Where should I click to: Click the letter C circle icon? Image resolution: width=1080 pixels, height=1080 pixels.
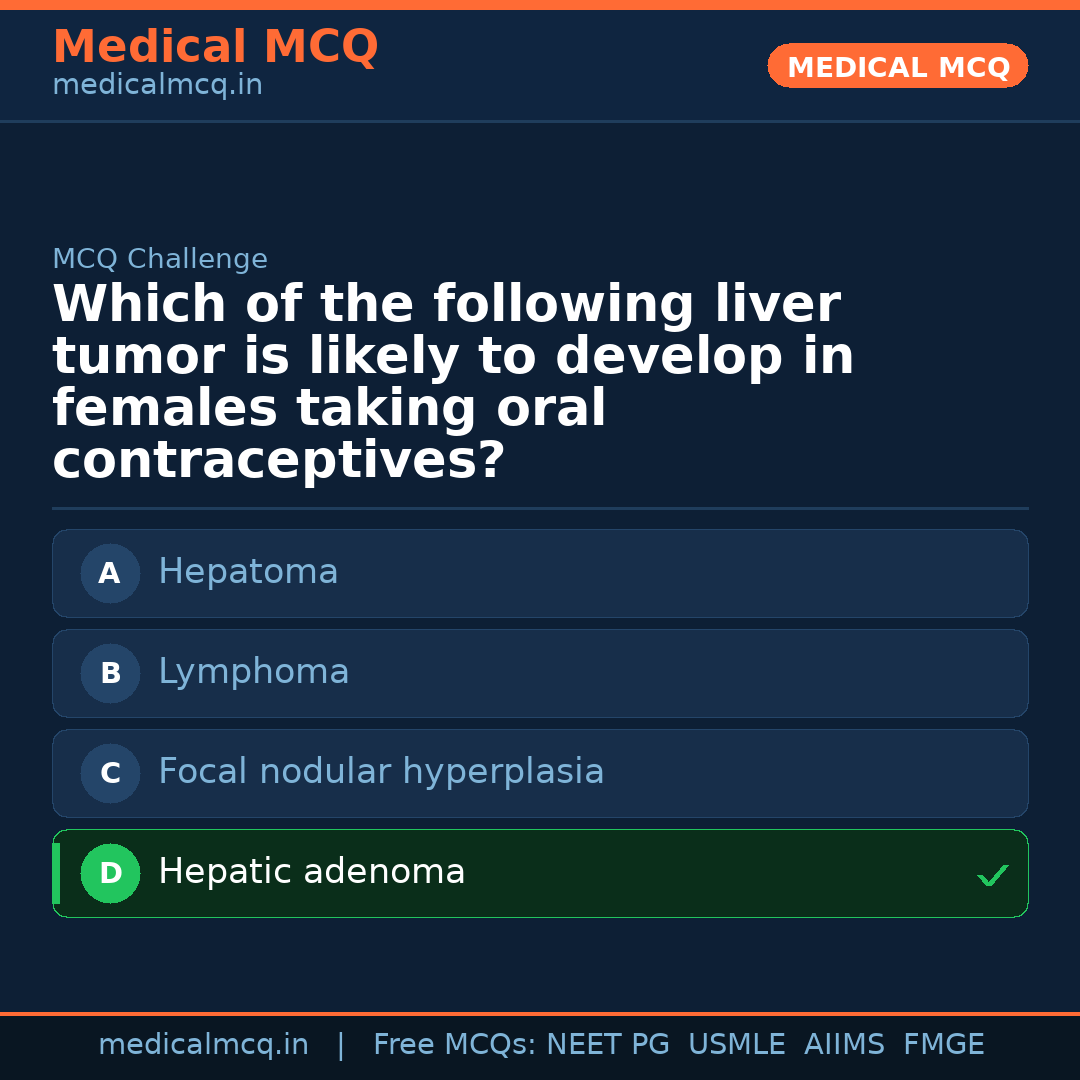point(110,774)
